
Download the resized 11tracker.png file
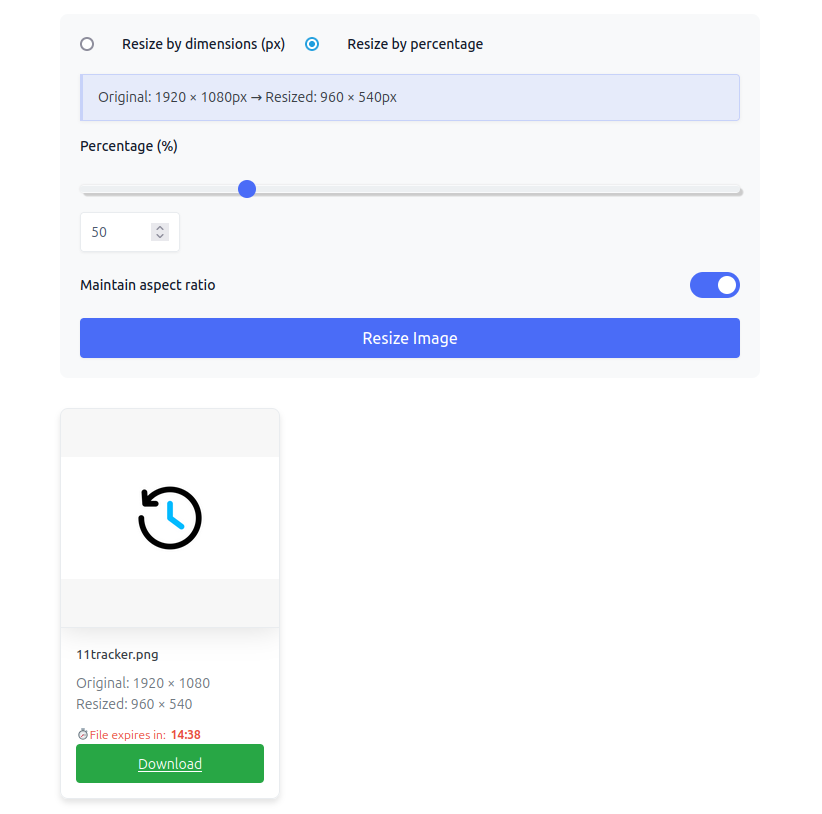click(x=170, y=764)
